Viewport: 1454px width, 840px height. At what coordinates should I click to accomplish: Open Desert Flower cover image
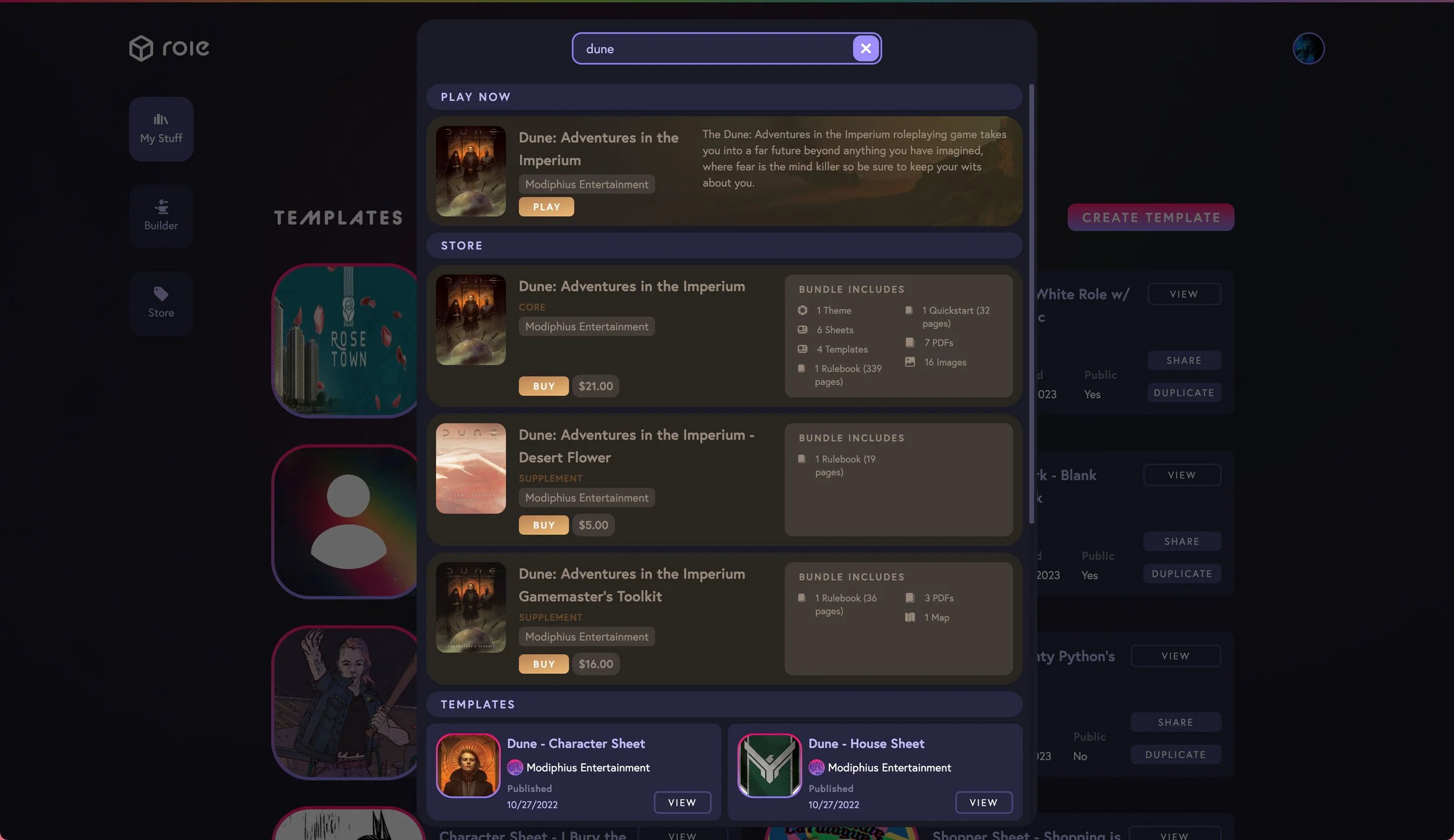tap(471, 468)
